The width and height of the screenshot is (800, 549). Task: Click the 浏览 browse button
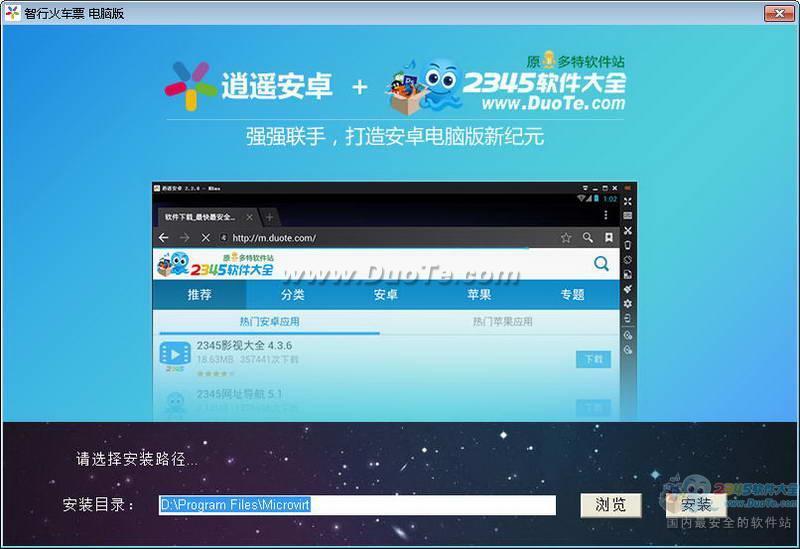(610, 505)
